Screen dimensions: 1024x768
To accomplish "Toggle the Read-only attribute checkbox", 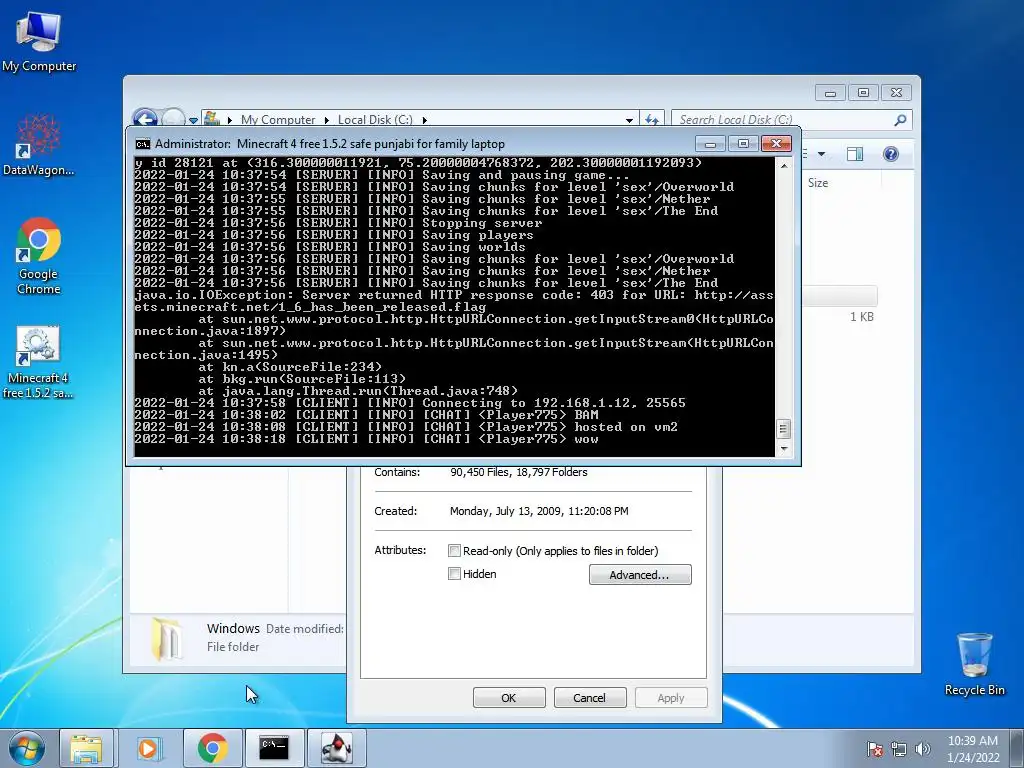I will (455, 551).
